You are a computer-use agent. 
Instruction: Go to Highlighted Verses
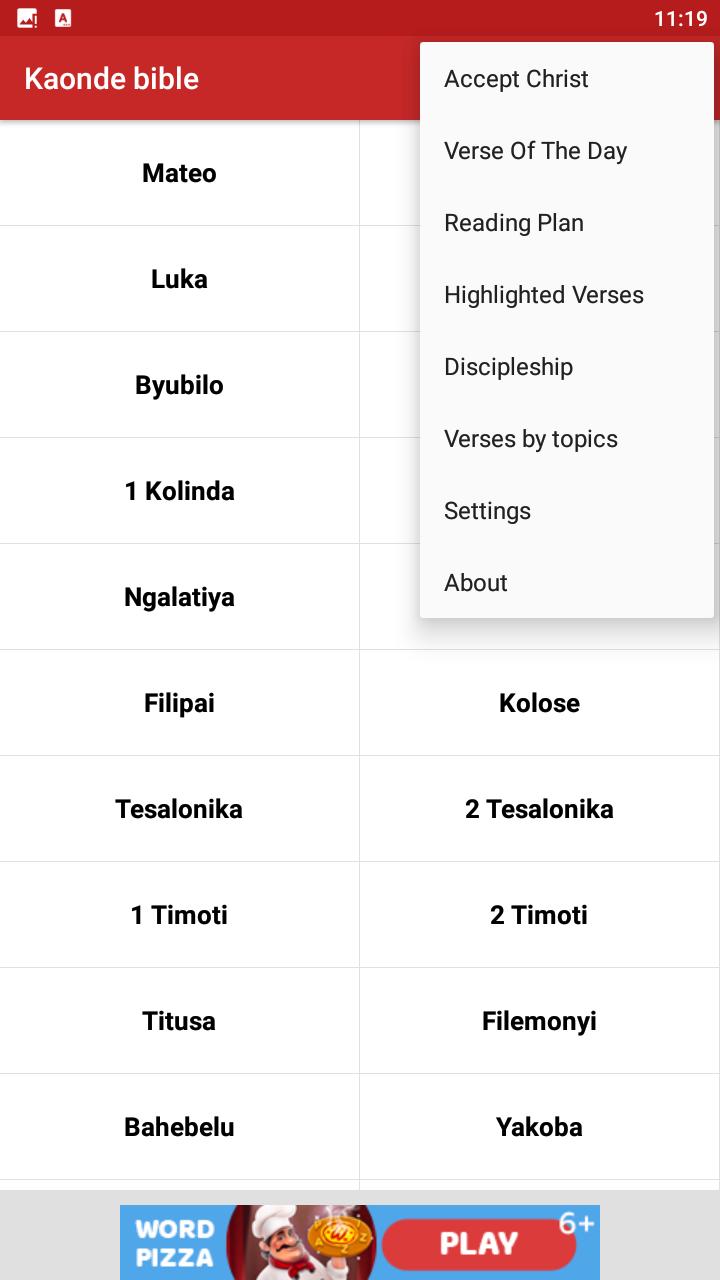pyautogui.click(x=567, y=295)
